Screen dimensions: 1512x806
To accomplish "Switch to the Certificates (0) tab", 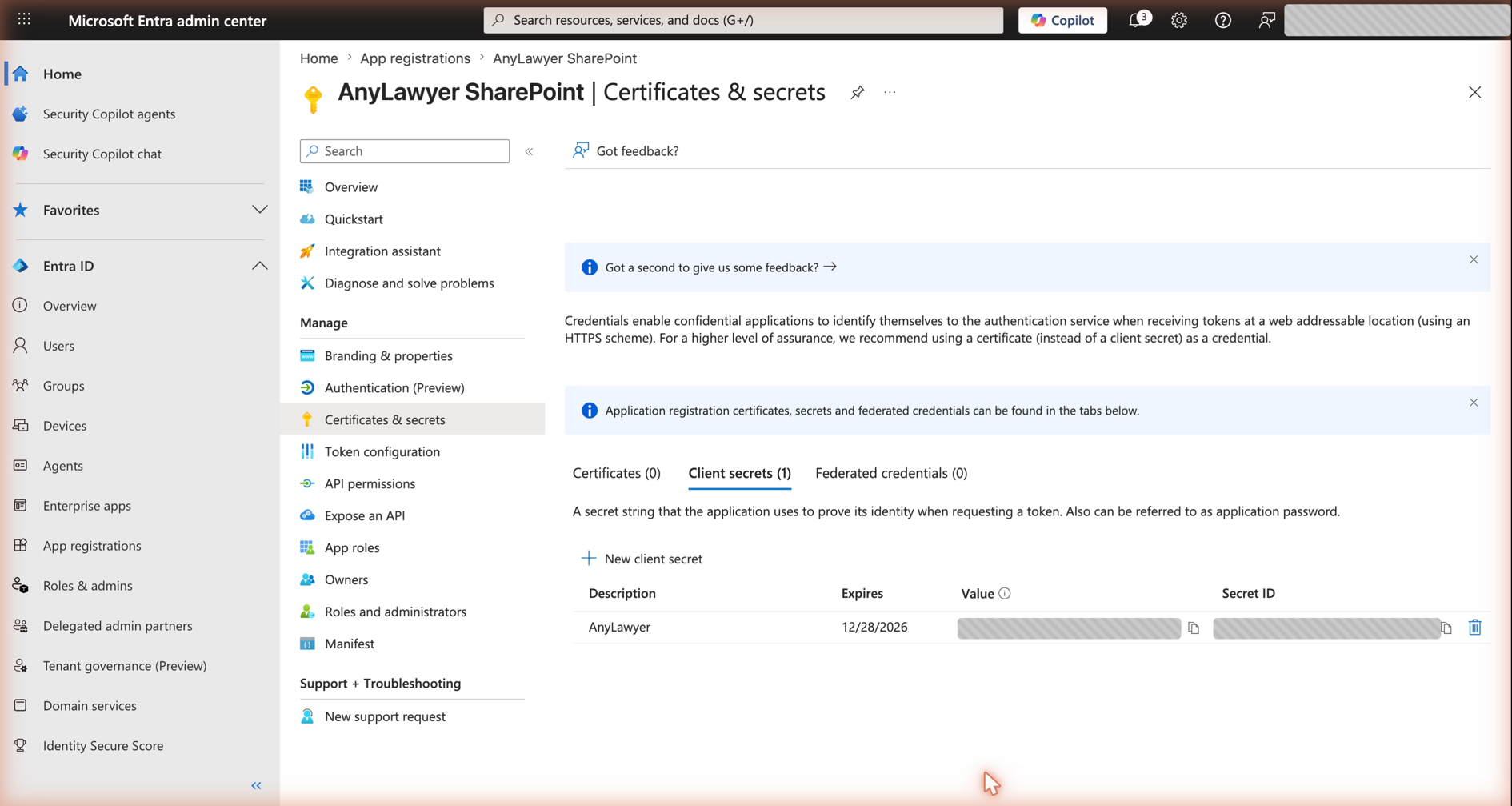I will pyautogui.click(x=616, y=473).
